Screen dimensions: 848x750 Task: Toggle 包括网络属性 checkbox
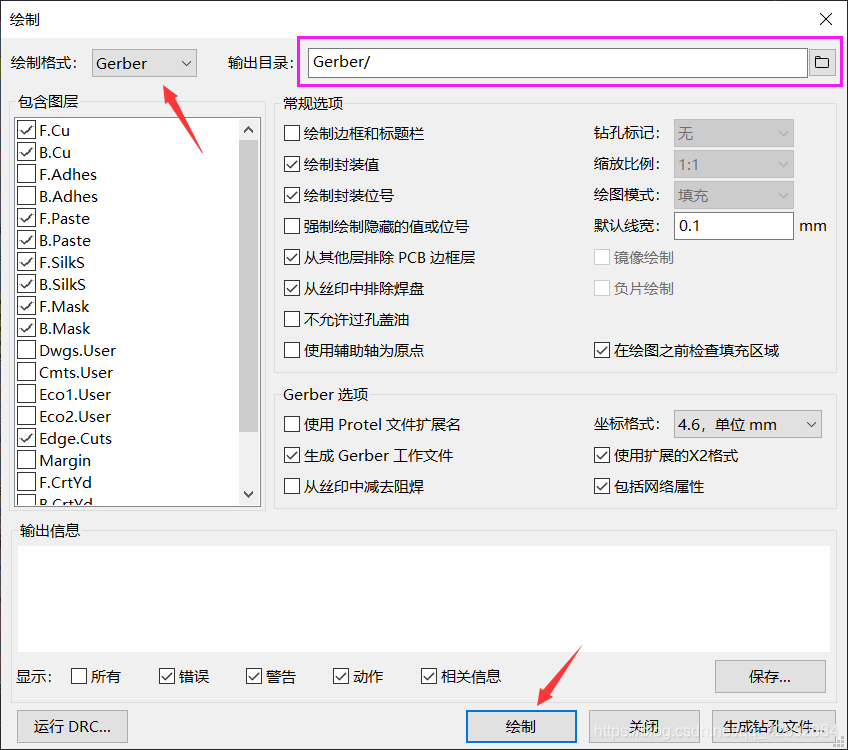click(x=602, y=487)
